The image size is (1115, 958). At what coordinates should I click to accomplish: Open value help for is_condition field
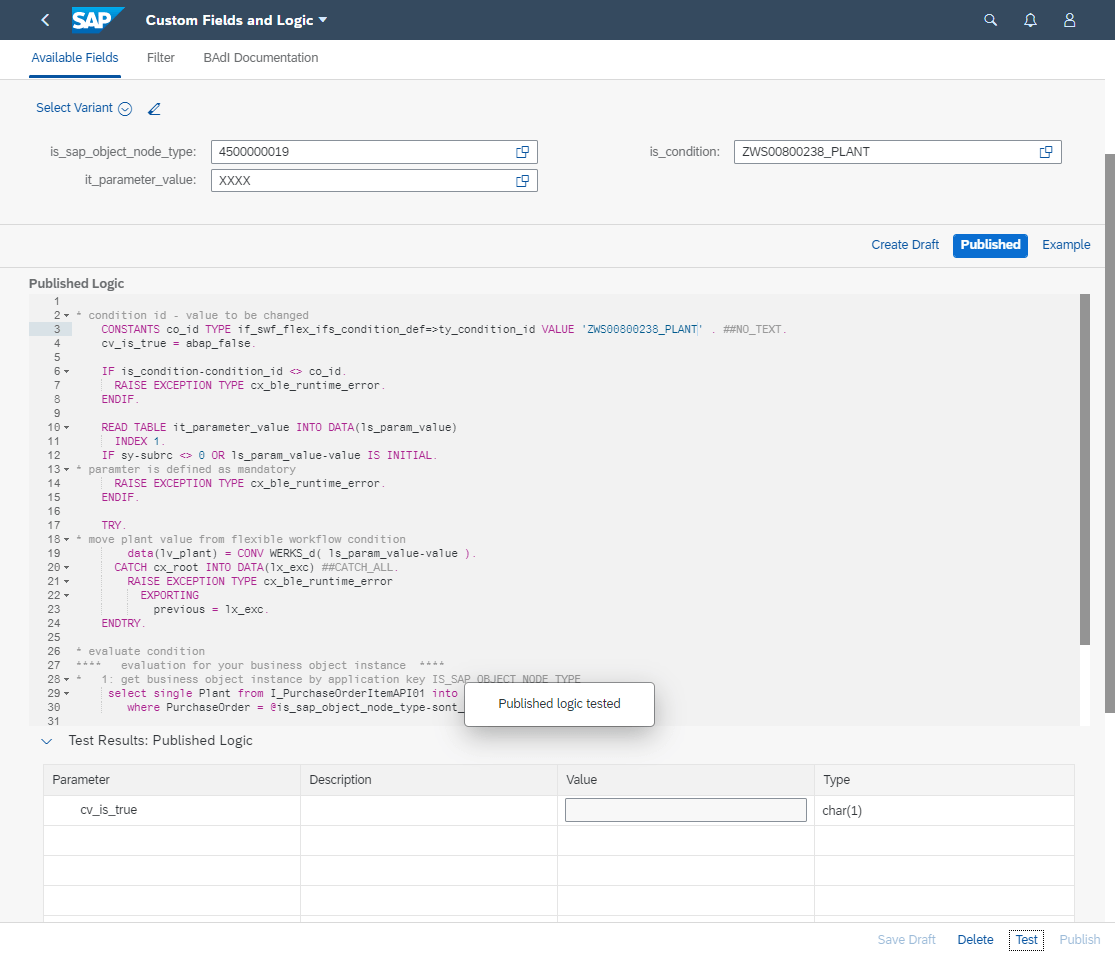click(1046, 151)
